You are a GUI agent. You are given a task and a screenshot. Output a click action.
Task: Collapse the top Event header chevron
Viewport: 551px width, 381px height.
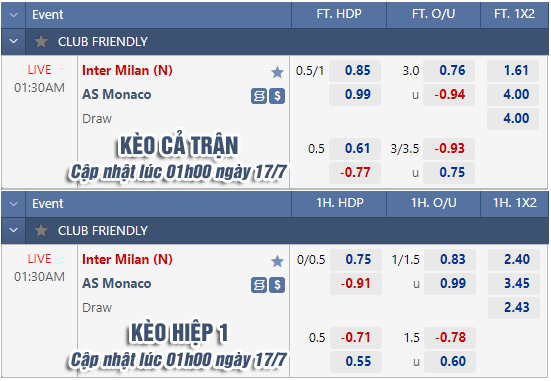(14, 15)
